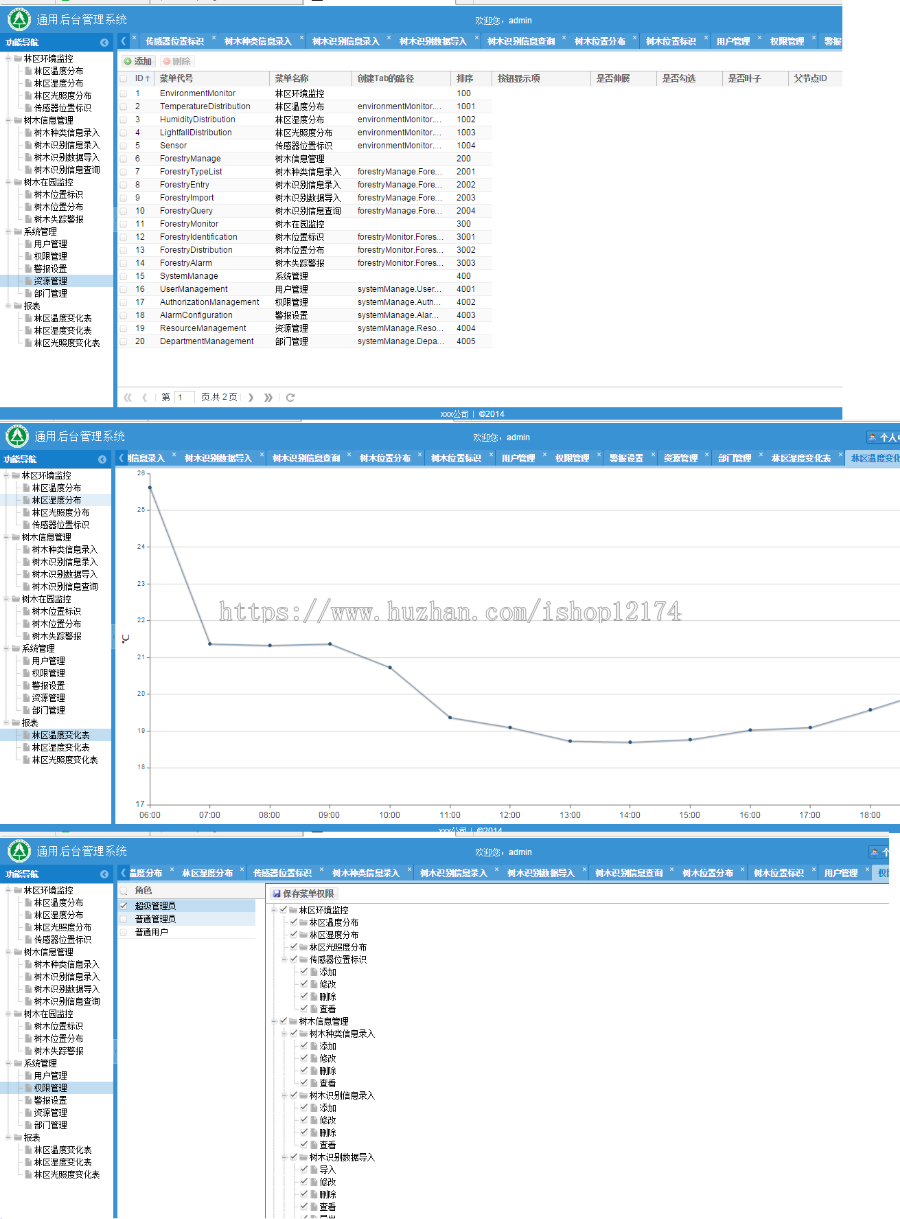Open 个人中心 in the temperature chart screen header
This screenshot has width=900, height=1219.
(x=883, y=437)
